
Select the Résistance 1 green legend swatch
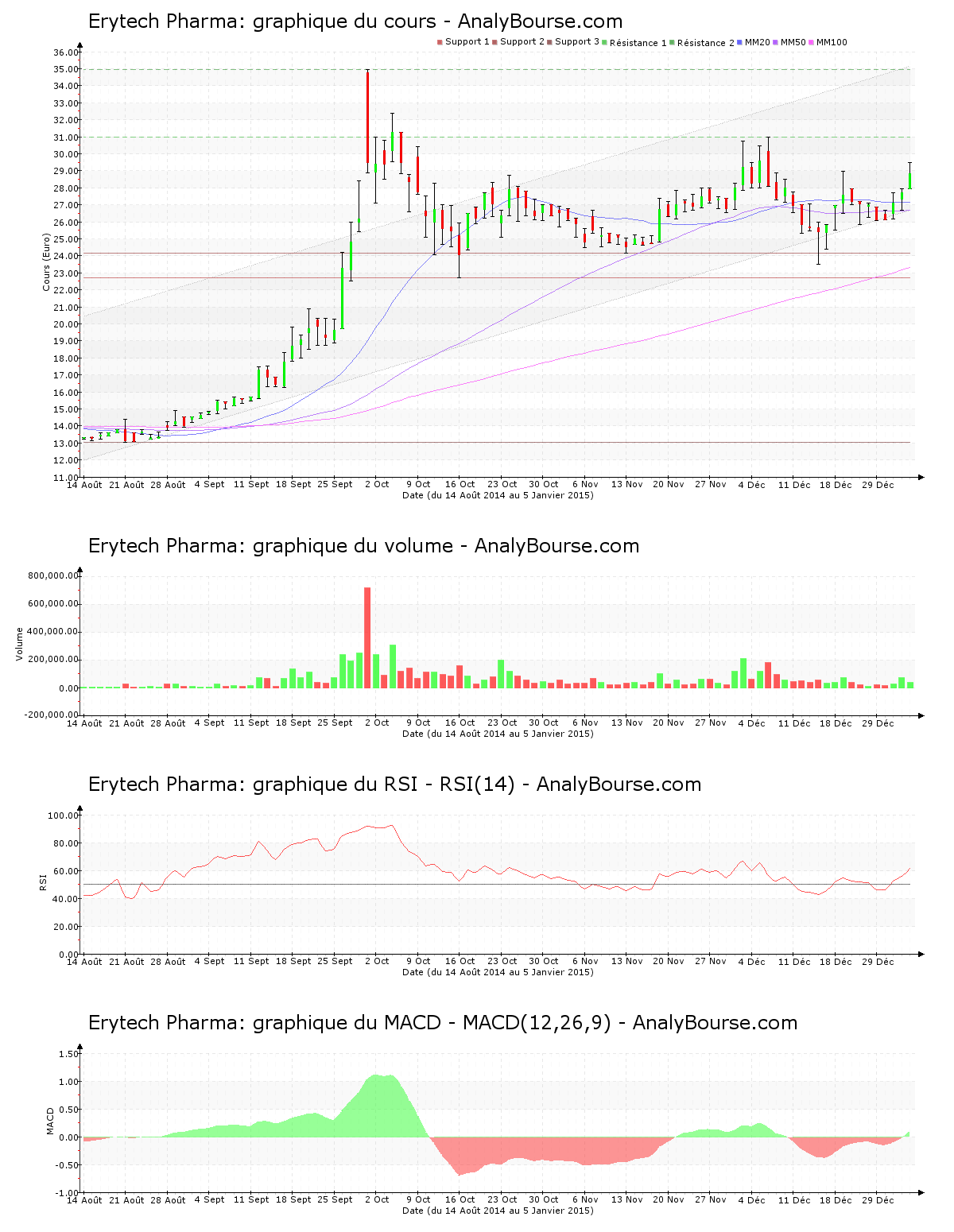605,42
